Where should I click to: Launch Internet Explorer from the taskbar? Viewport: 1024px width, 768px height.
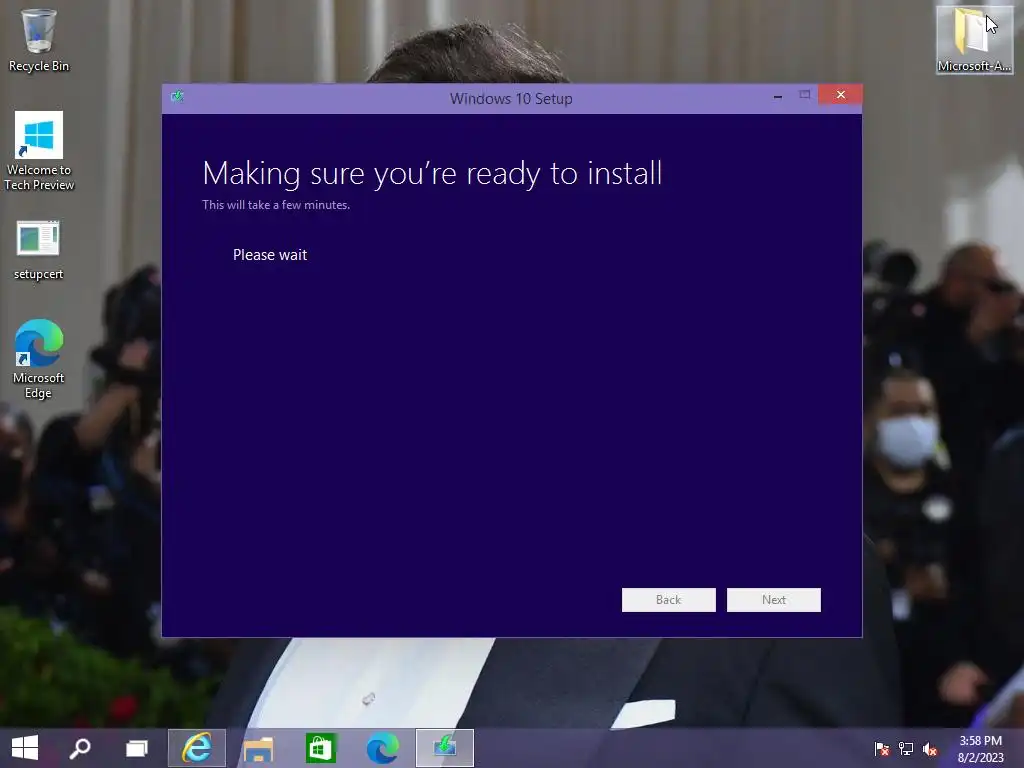(197, 748)
